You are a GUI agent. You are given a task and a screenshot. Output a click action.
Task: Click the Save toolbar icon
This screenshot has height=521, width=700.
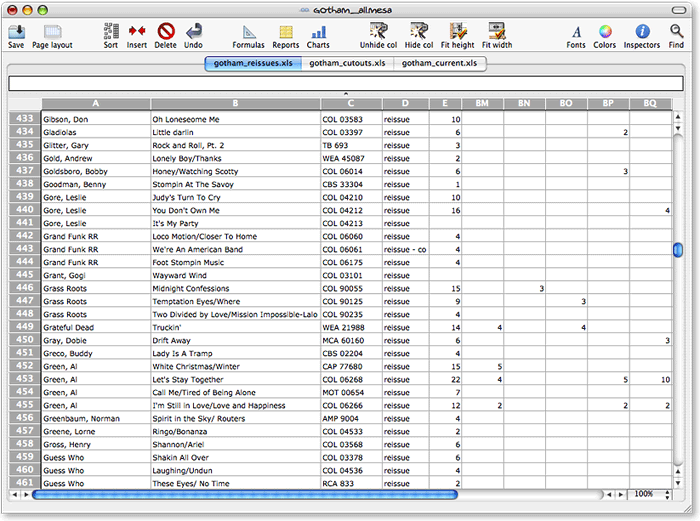pos(17,31)
